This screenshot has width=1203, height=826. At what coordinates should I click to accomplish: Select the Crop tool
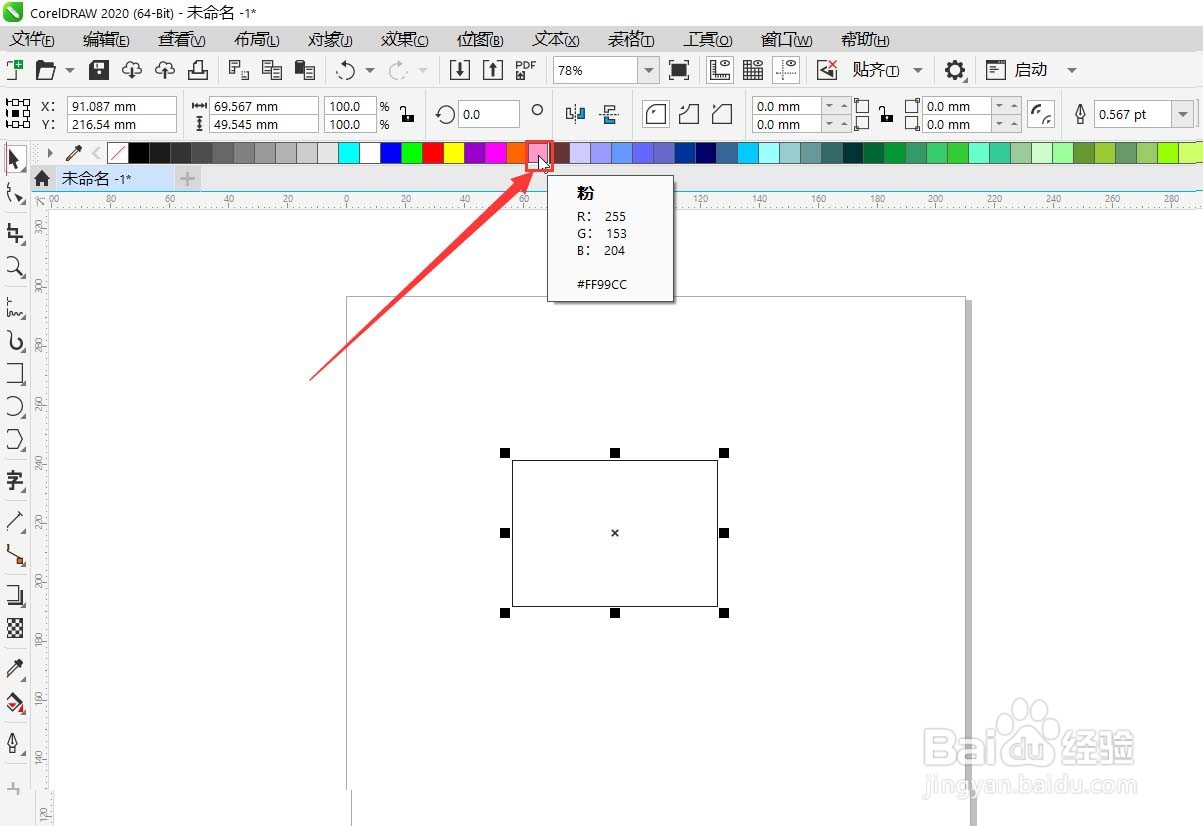(x=14, y=233)
